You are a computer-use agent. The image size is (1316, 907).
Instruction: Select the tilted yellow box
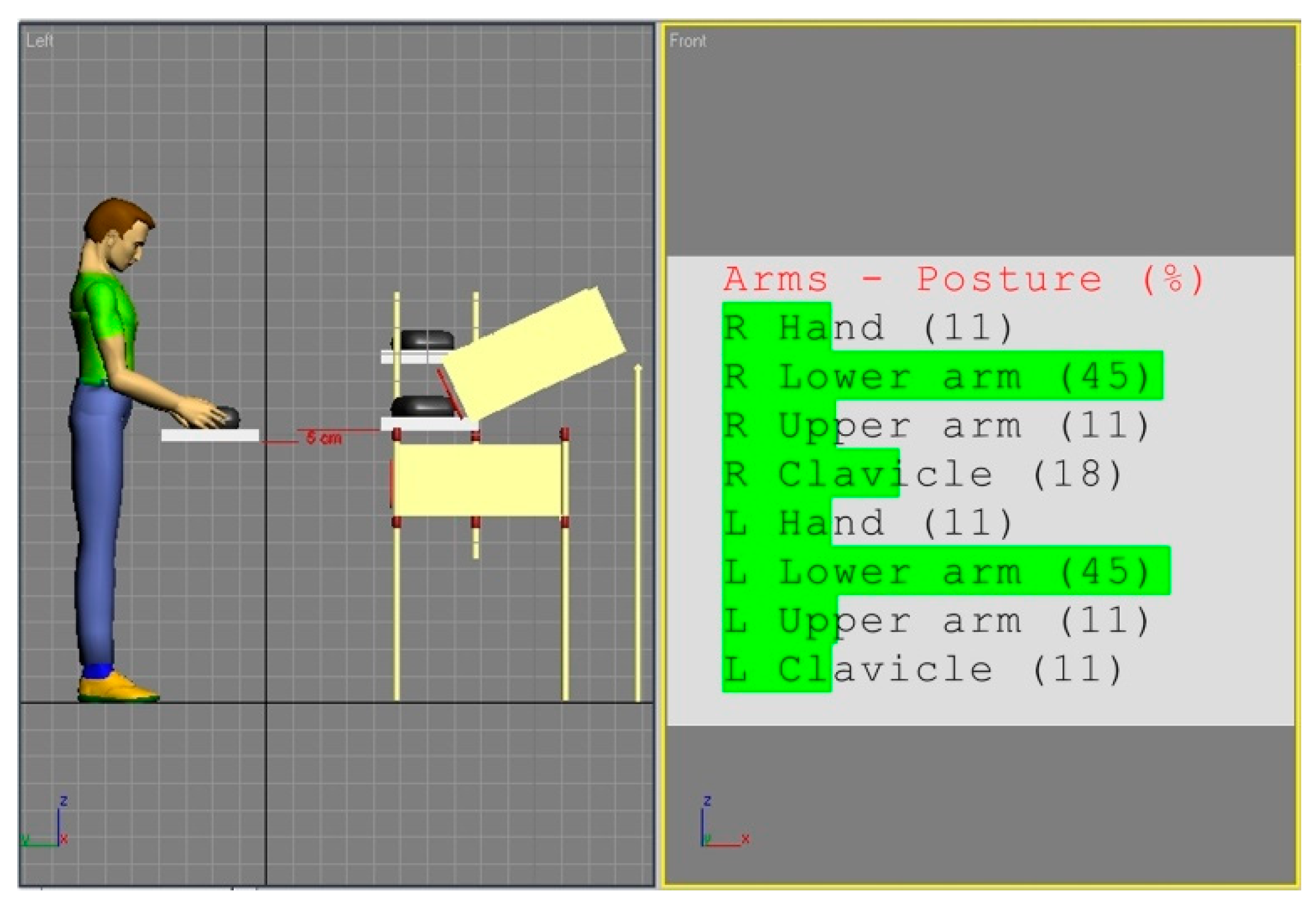click(x=534, y=352)
